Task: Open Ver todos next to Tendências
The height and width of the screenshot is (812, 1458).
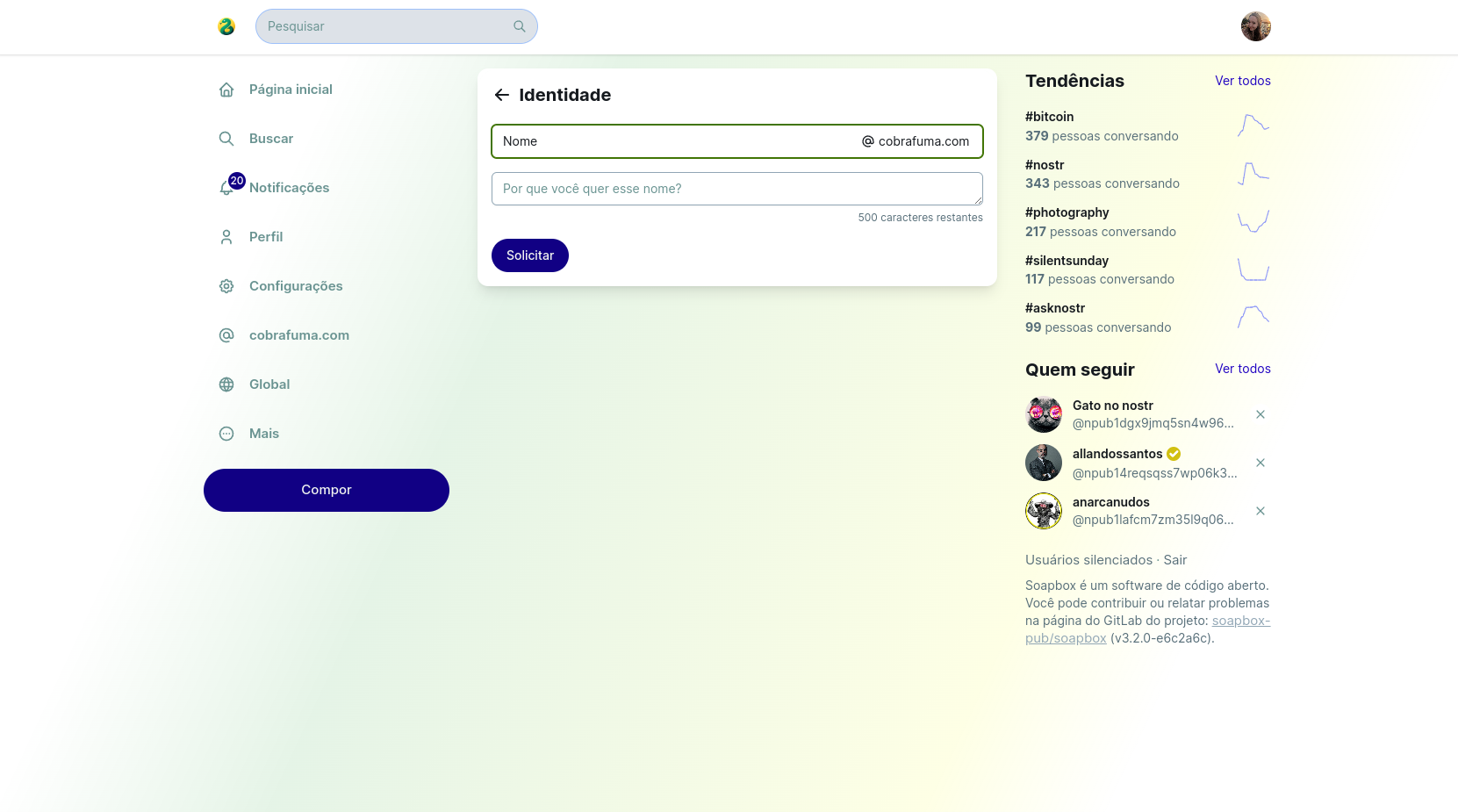Action: click(x=1242, y=81)
